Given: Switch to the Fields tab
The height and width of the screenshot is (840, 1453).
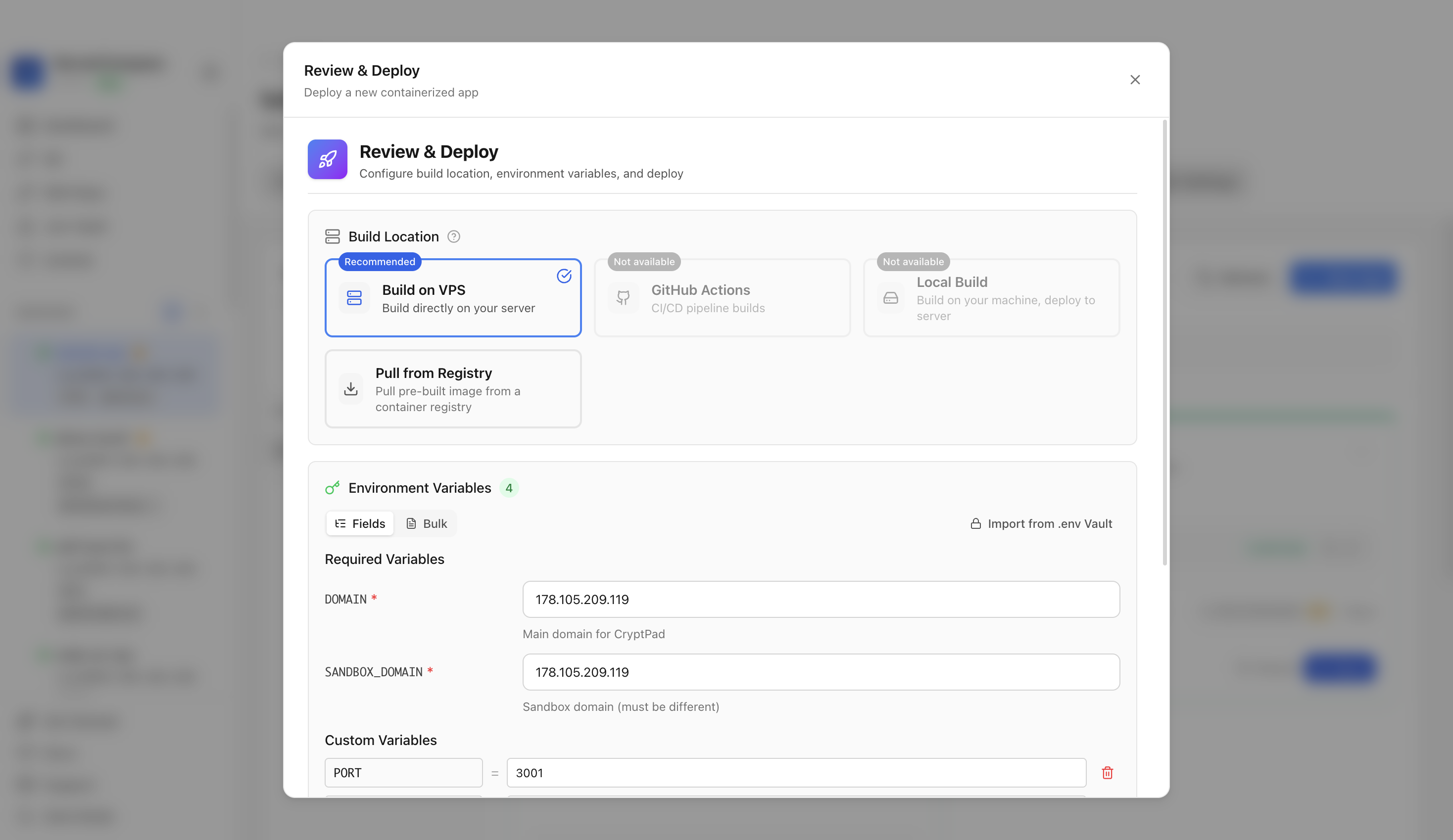Looking at the screenshot, I should point(360,523).
